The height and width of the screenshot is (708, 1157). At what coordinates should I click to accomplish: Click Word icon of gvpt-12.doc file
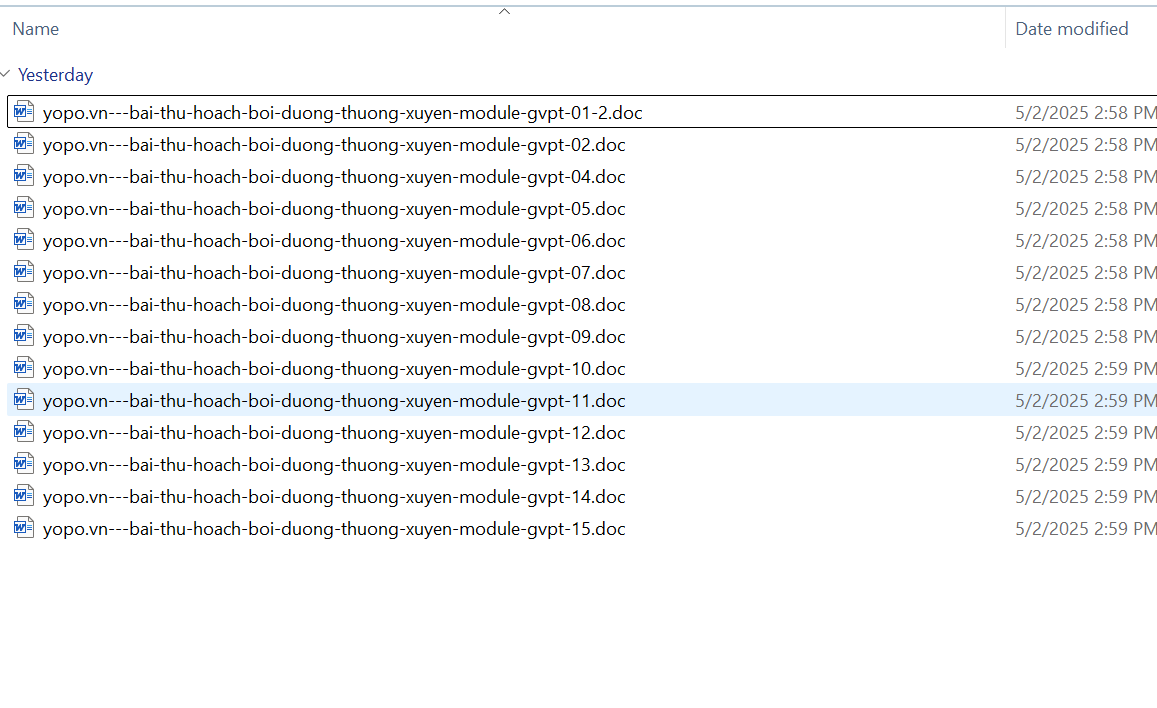tap(24, 432)
